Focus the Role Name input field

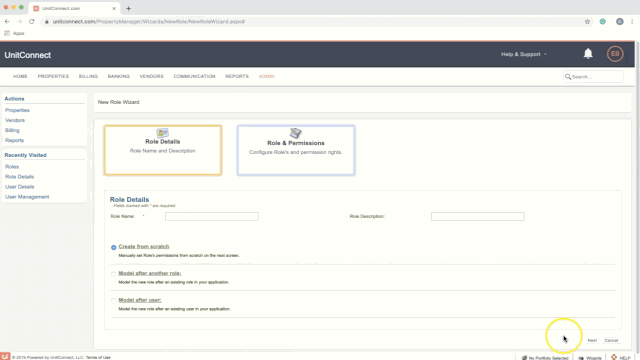[x=211, y=216]
